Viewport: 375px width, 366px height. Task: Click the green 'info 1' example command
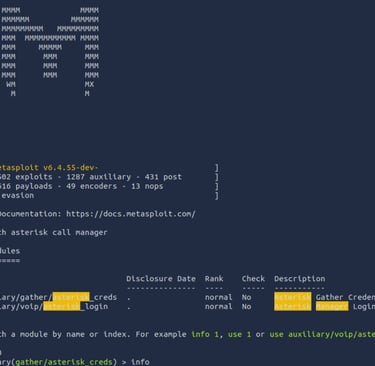(205, 334)
